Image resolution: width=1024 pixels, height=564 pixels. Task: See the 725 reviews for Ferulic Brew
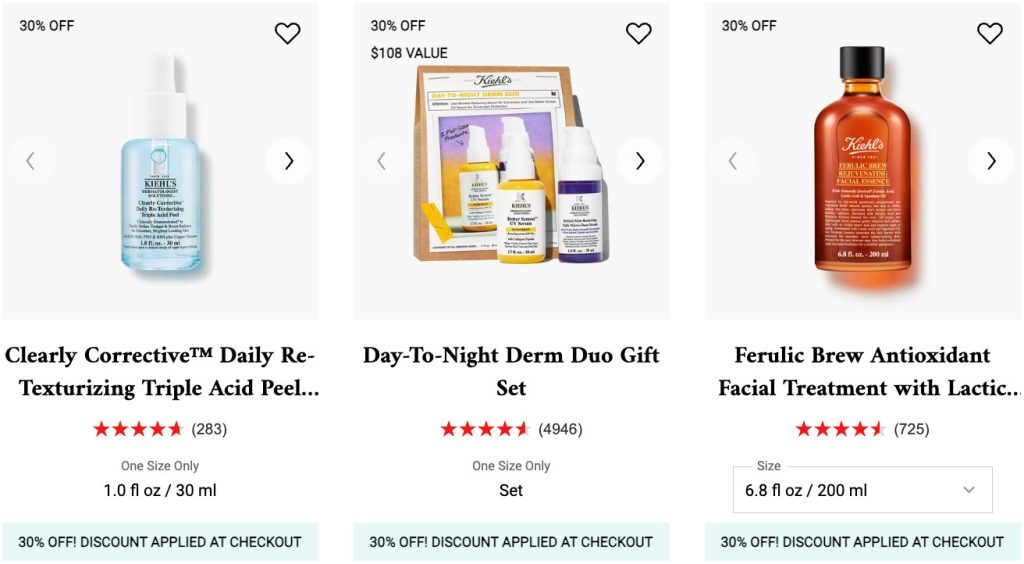click(911, 429)
